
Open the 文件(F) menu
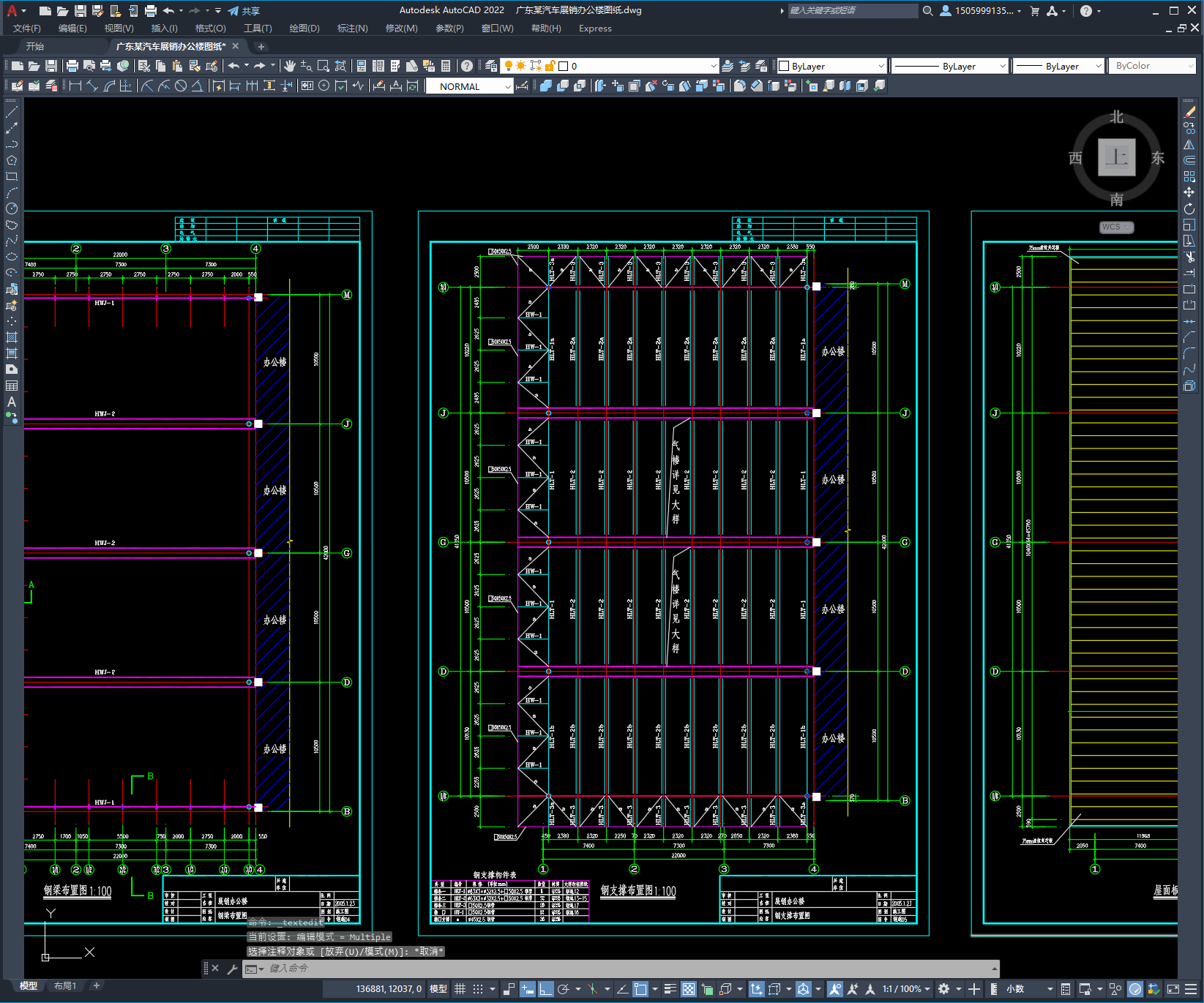point(27,29)
